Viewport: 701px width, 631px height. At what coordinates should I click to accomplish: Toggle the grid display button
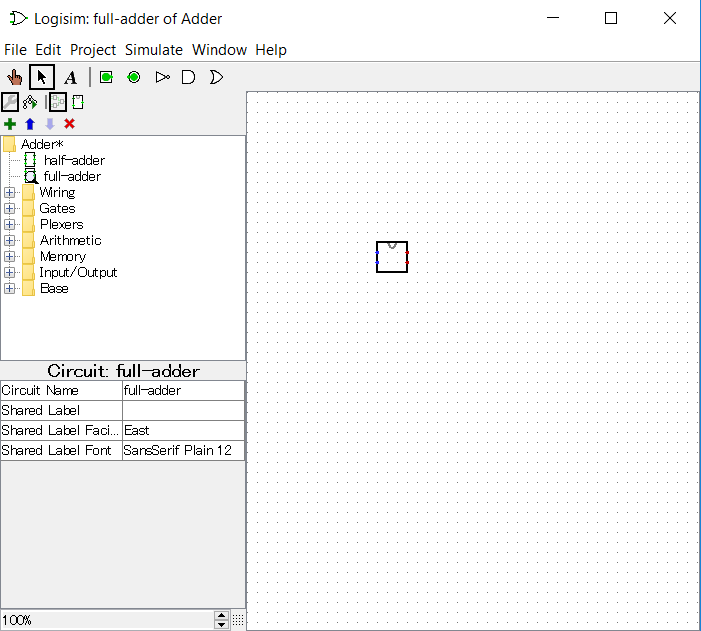click(238, 621)
